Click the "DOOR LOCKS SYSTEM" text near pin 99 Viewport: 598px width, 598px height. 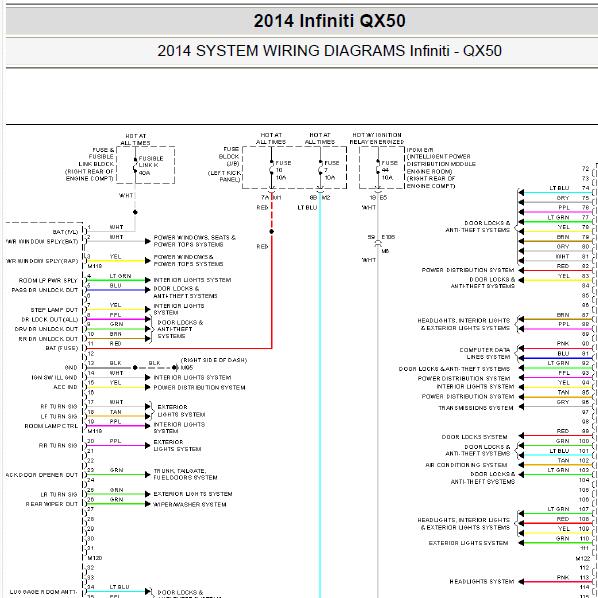(x=474, y=437)
